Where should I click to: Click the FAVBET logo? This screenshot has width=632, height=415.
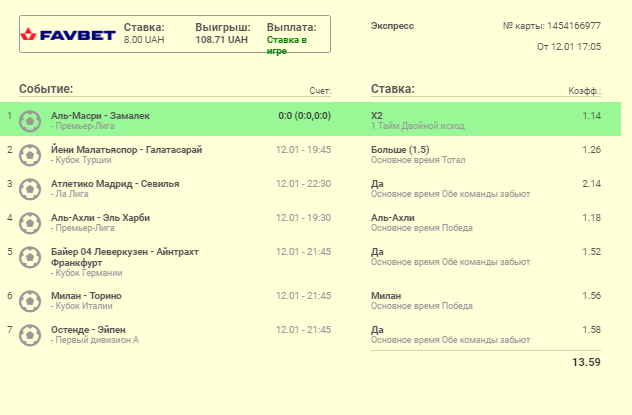pos(68,35)
